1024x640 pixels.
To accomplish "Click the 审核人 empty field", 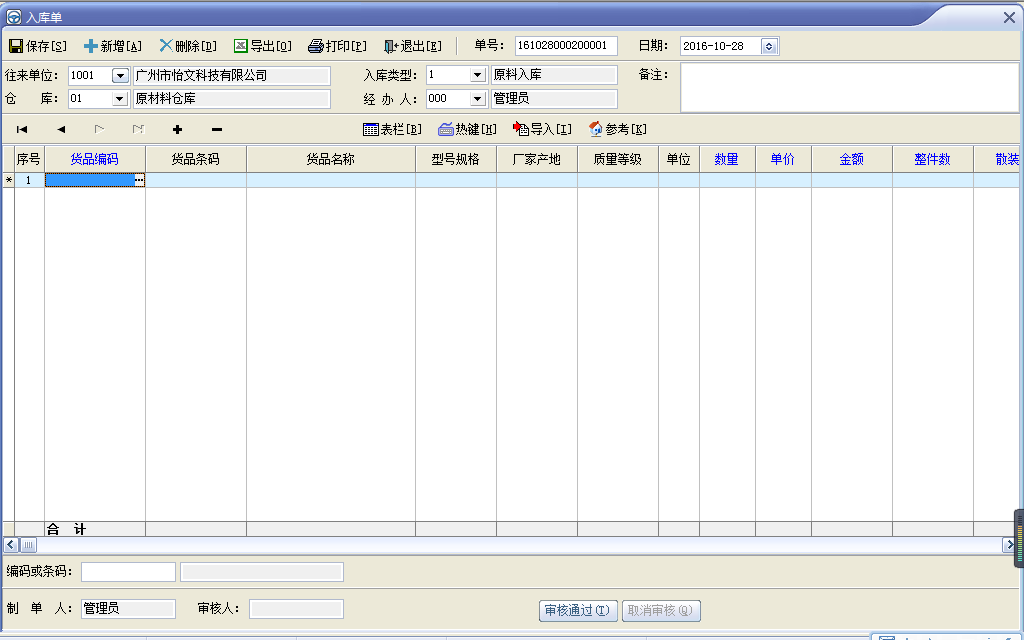I will [296, 609].
